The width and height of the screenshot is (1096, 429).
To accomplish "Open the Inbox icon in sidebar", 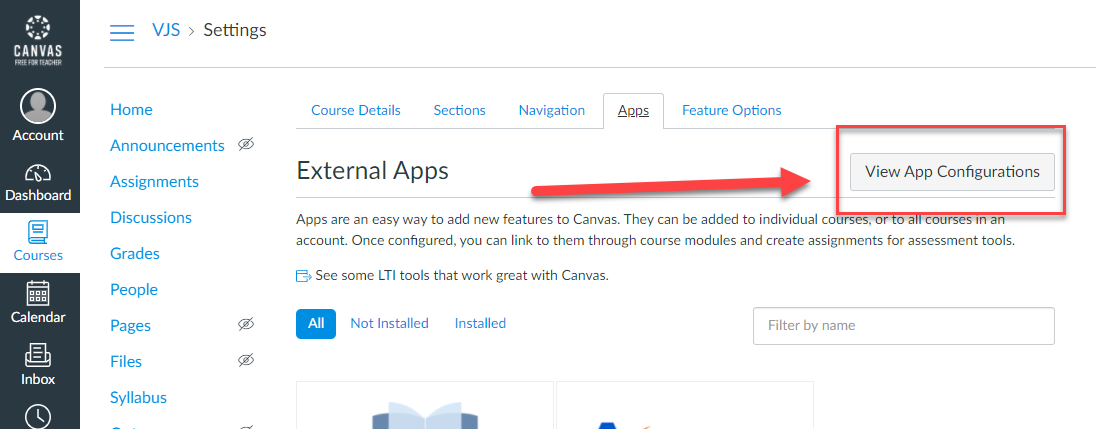I will 39,355.
